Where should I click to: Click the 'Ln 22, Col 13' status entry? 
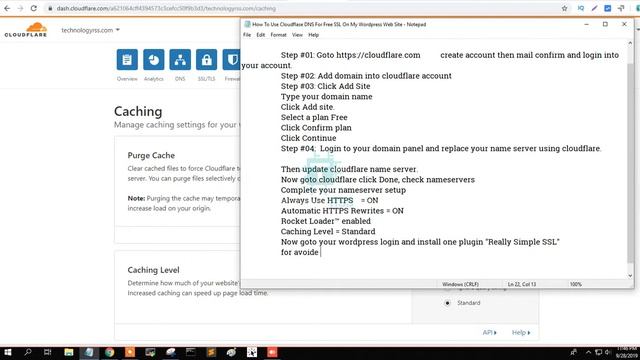[x=522, y=284]
